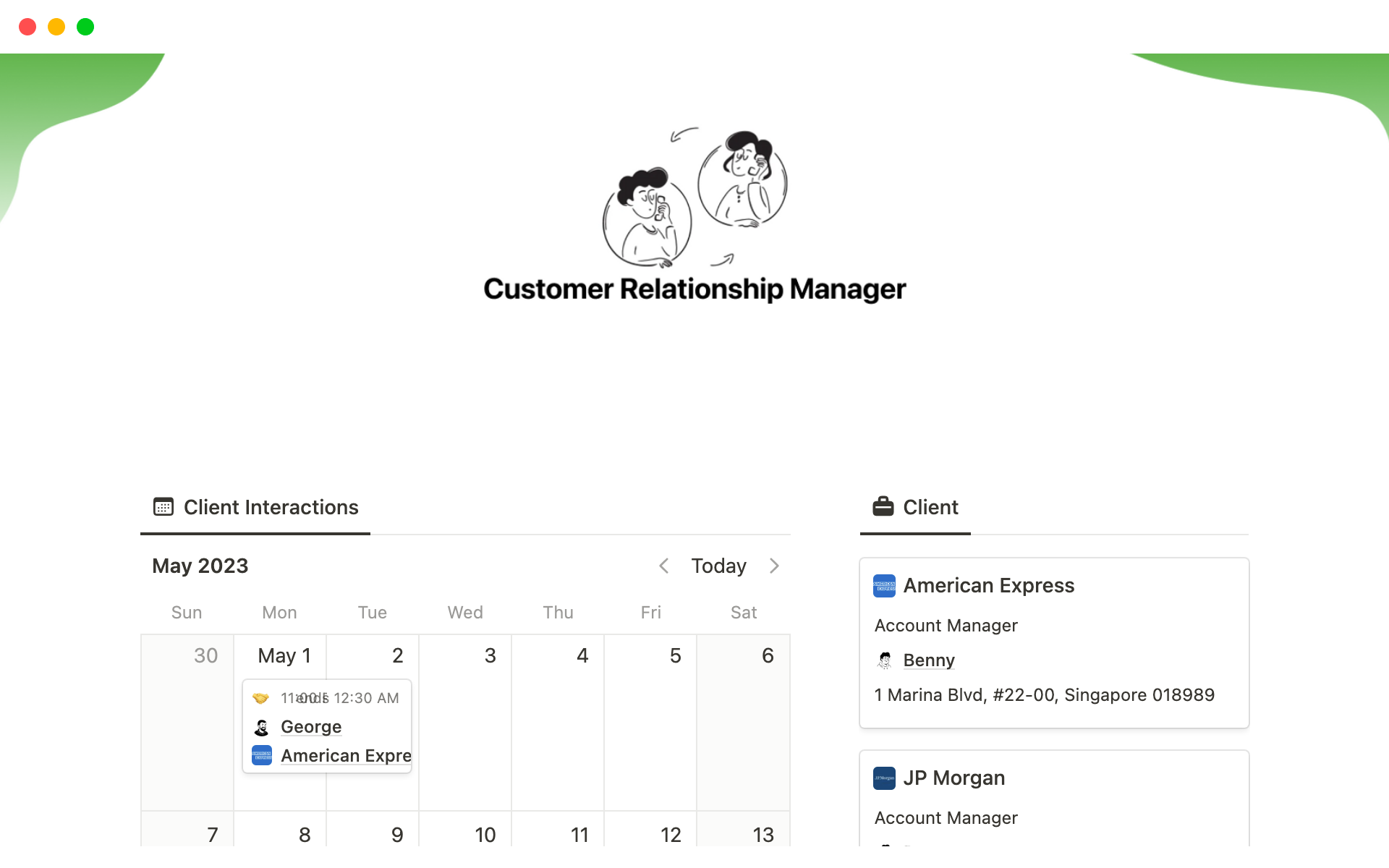1389x868 pixels.
Task: Click the page illustration of two people calling
Action: [x=694, y=197]
